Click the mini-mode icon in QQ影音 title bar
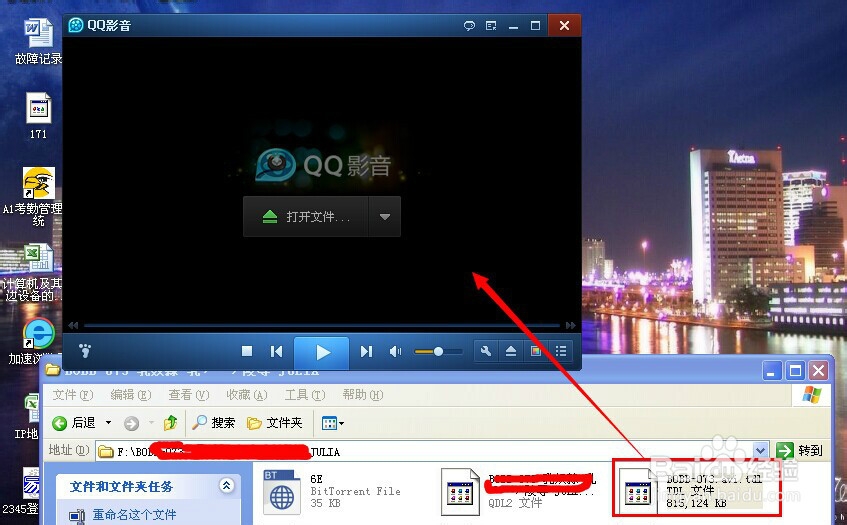The image size is (847, 525). (491, 25)
